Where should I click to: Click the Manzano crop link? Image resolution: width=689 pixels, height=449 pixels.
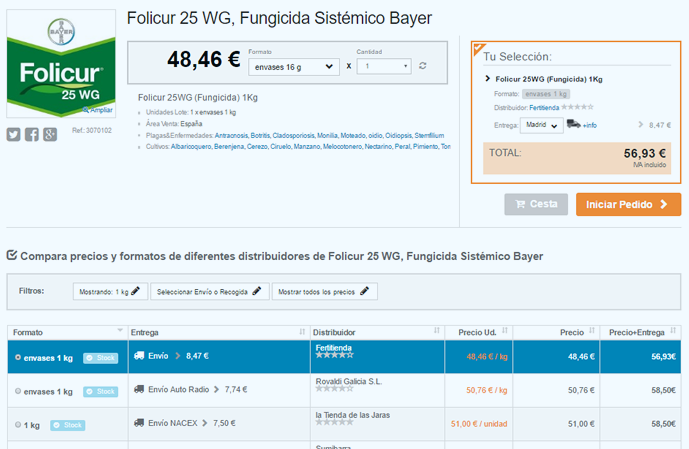click(307, 146)
